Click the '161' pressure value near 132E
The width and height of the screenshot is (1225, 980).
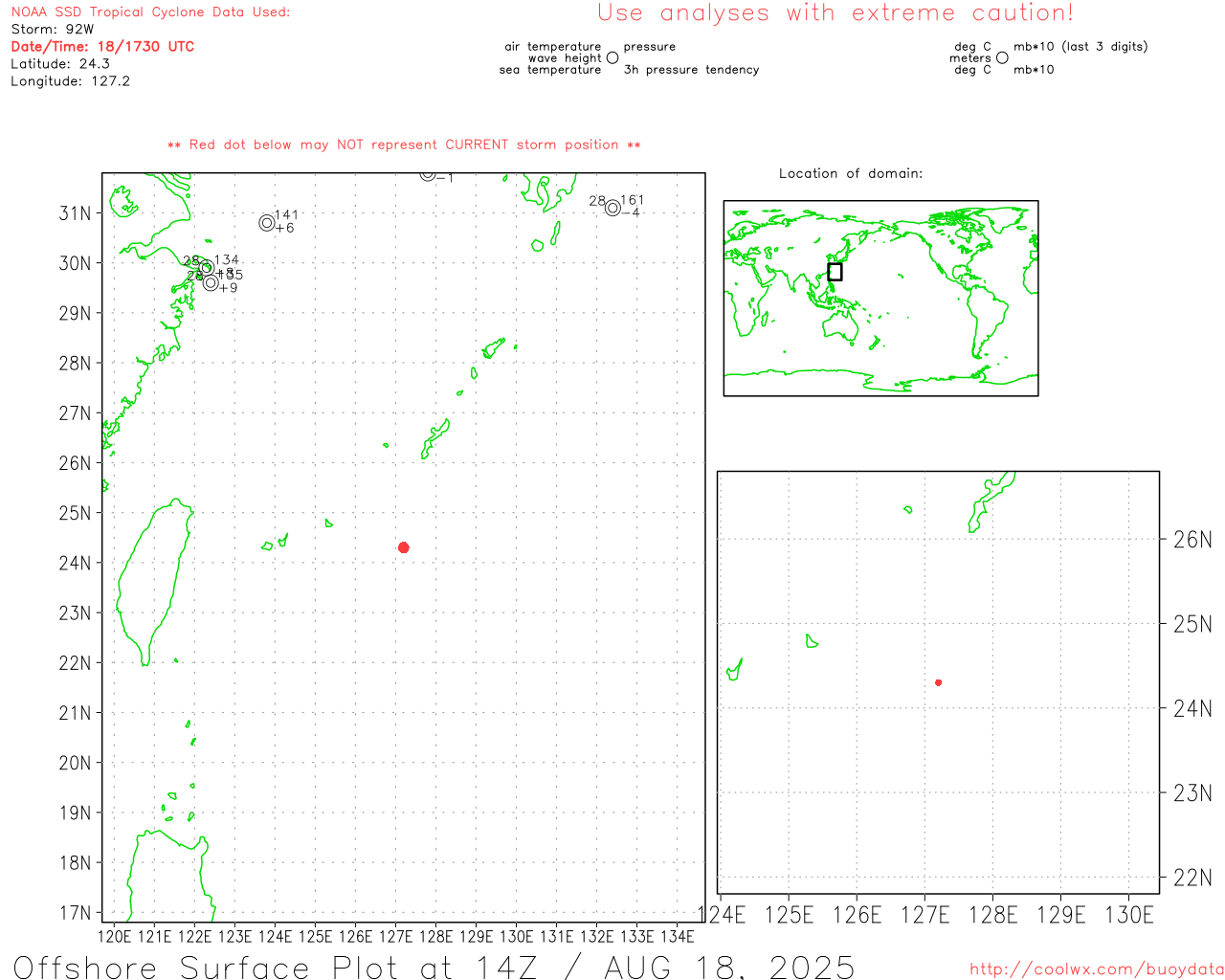632,201
